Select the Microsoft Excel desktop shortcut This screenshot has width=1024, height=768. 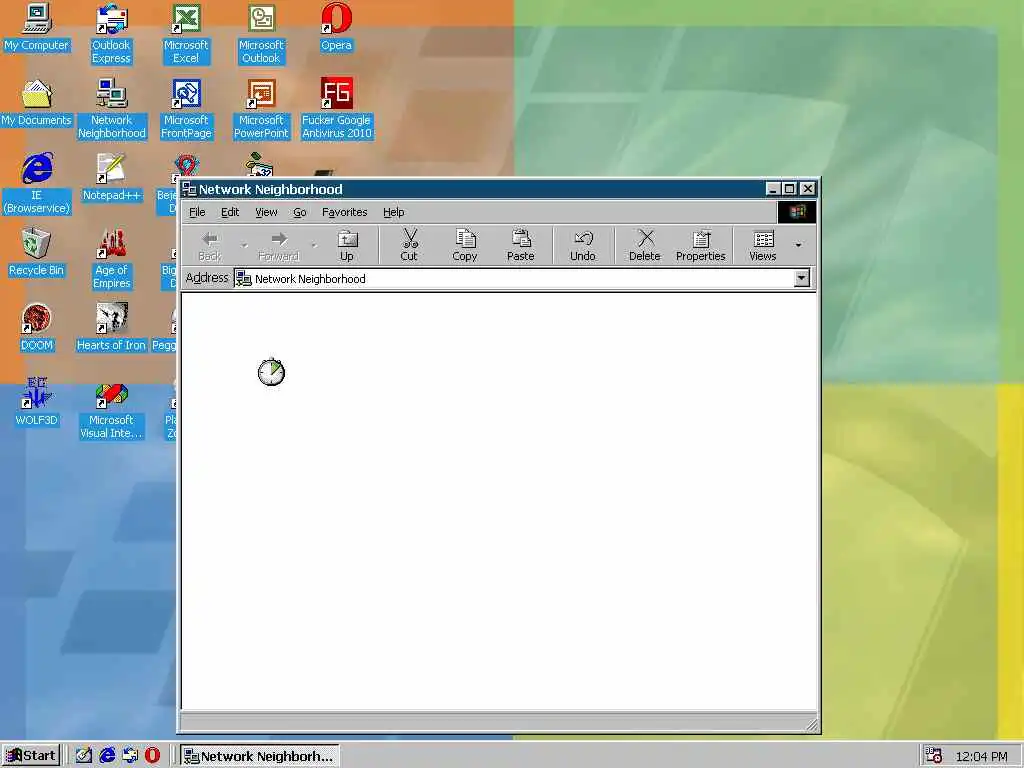[x=186, y=34]
